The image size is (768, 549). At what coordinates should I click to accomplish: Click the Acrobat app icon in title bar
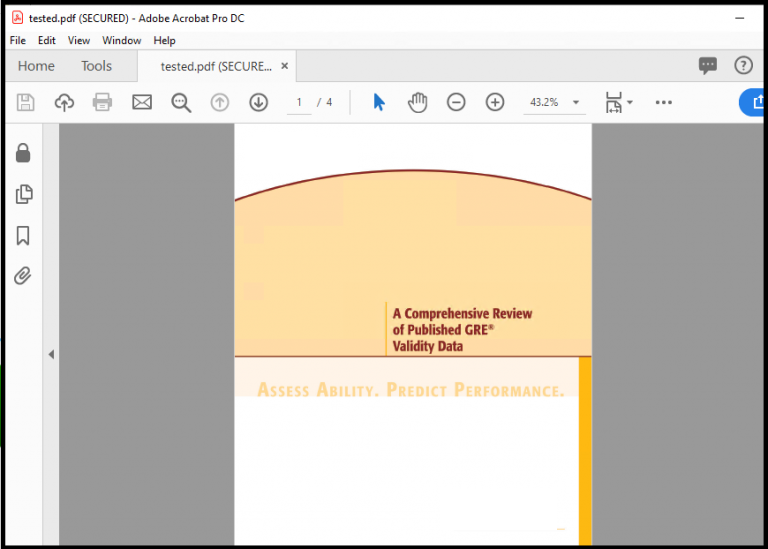click(x=18, y=18)
